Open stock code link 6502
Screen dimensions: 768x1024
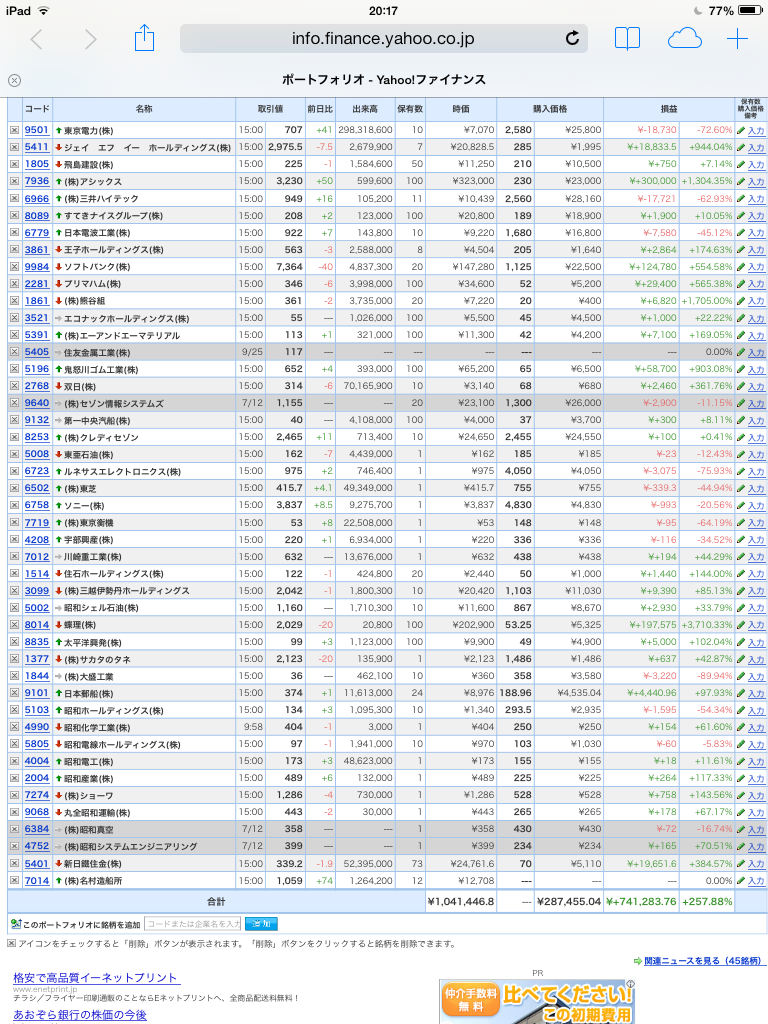[x=37, y=488]
